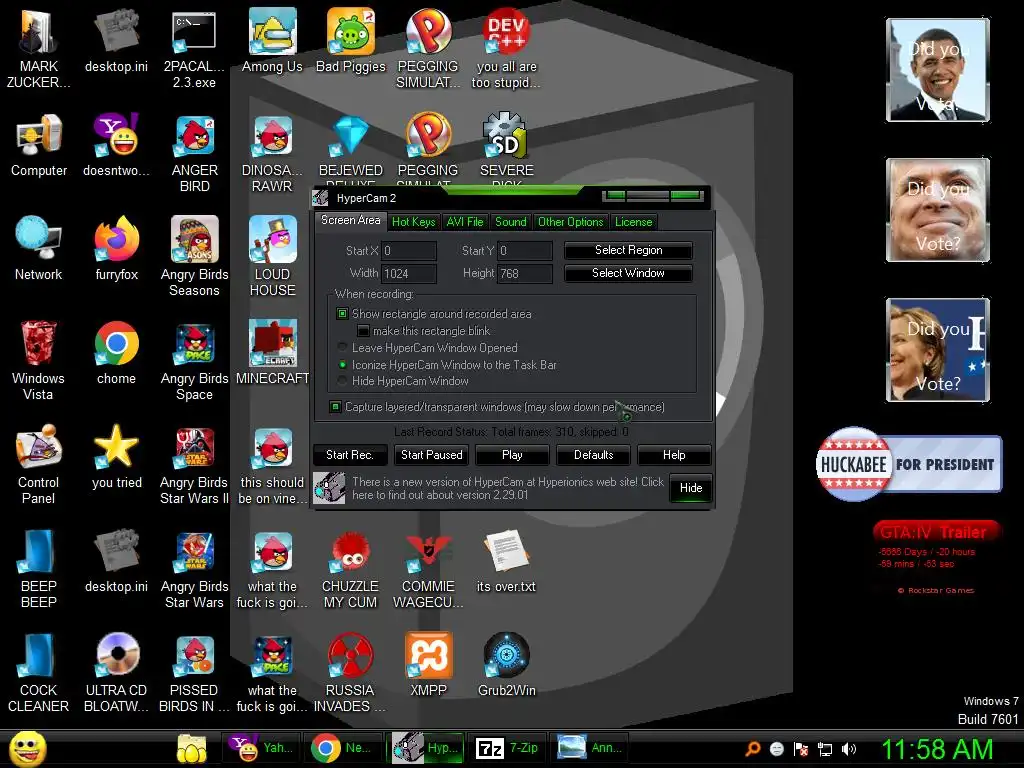Select the MINECRAFT desktop icon
Viewport: 1024px width, 768px height.
click(x=272, y=353)
